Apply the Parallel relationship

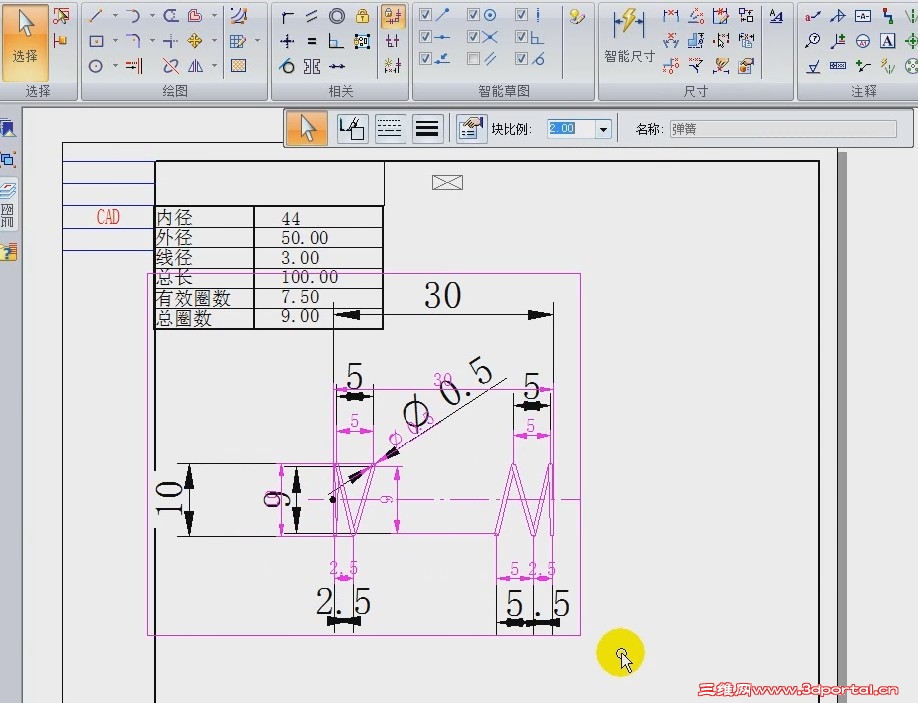(311, 16)
